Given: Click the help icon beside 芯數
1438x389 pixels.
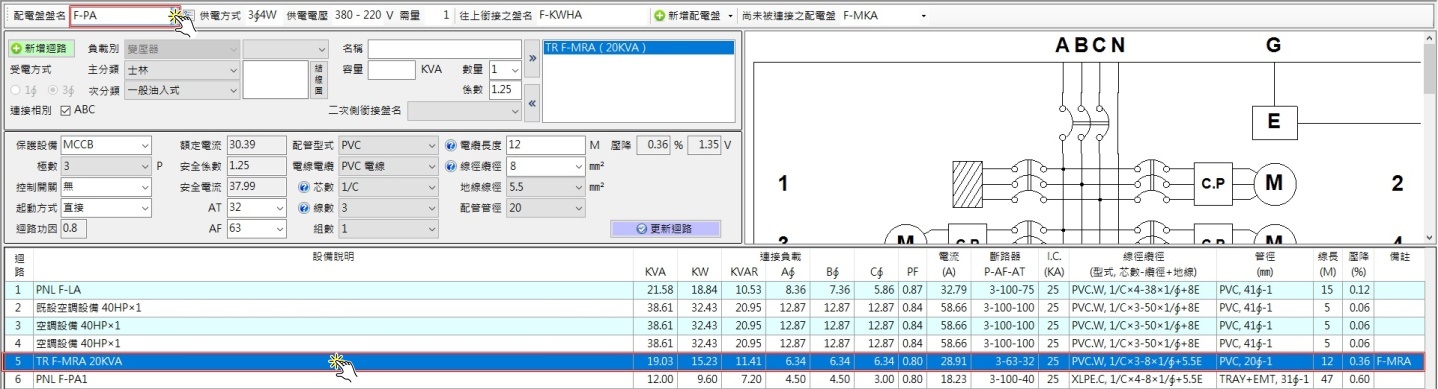Looking at the screenshot, I should click(304, 187).
